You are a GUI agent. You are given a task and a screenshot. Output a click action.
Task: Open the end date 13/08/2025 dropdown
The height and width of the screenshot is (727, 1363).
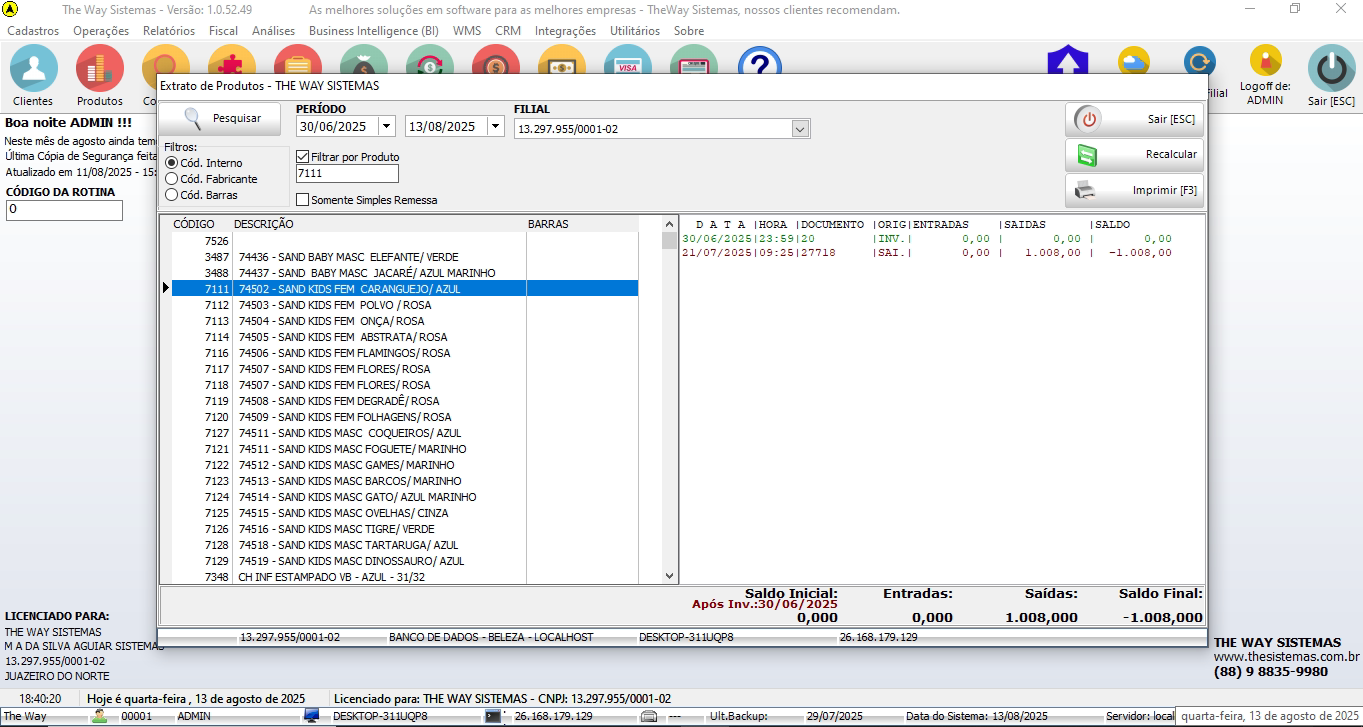click(495, 127)
